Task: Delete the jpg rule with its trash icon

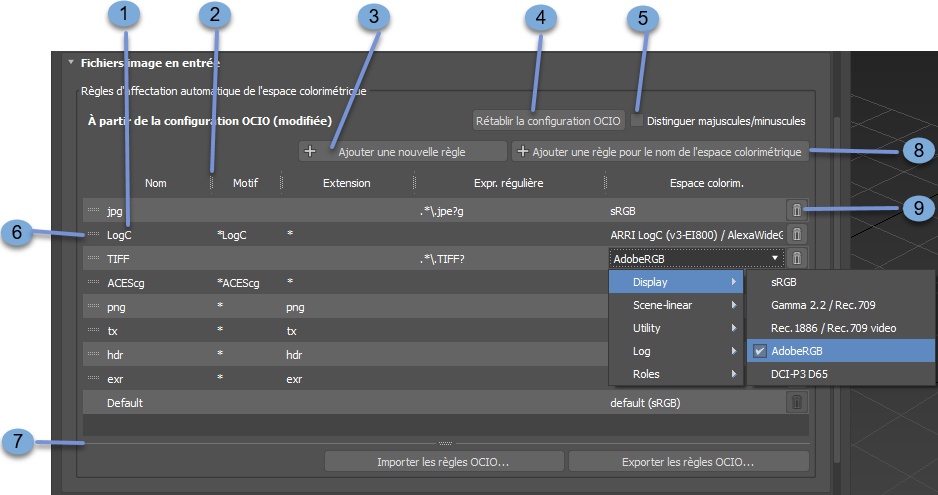Action: [x=796, y=210]
